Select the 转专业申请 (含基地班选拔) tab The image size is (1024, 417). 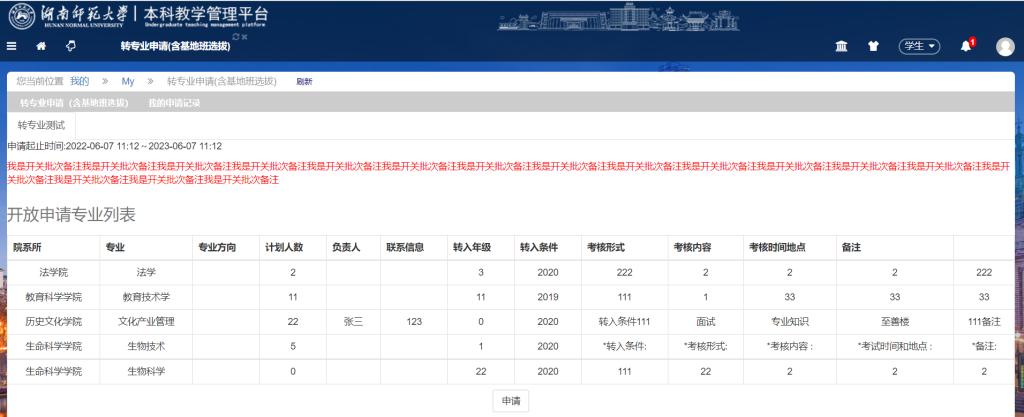[x=74, y=103]
